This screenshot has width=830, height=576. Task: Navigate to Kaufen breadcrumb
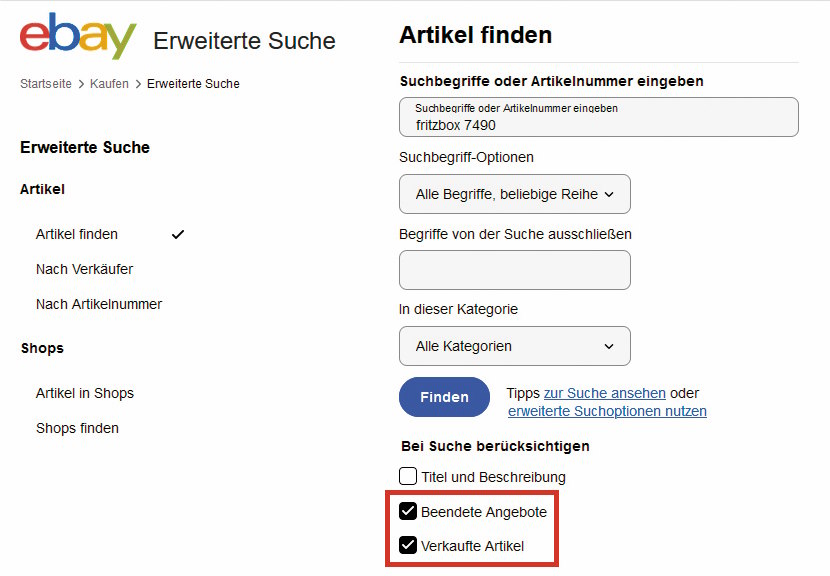click(x=109, y=84)
